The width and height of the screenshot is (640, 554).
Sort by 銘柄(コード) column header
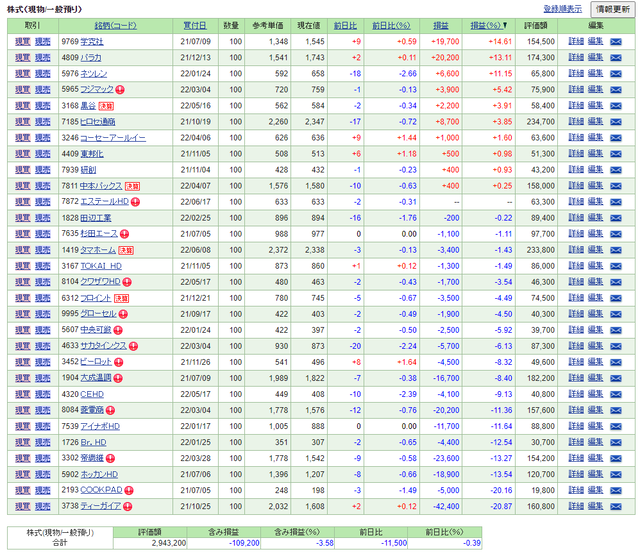click(116, 26)
